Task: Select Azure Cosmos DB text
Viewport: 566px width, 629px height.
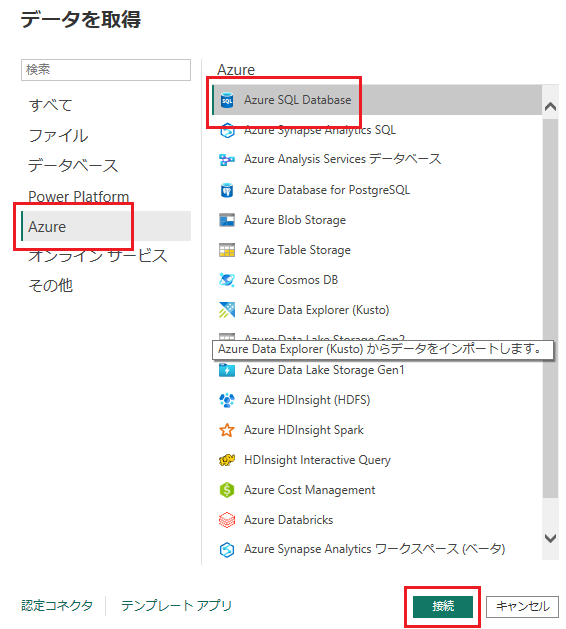Action: (x=291, y=280)
